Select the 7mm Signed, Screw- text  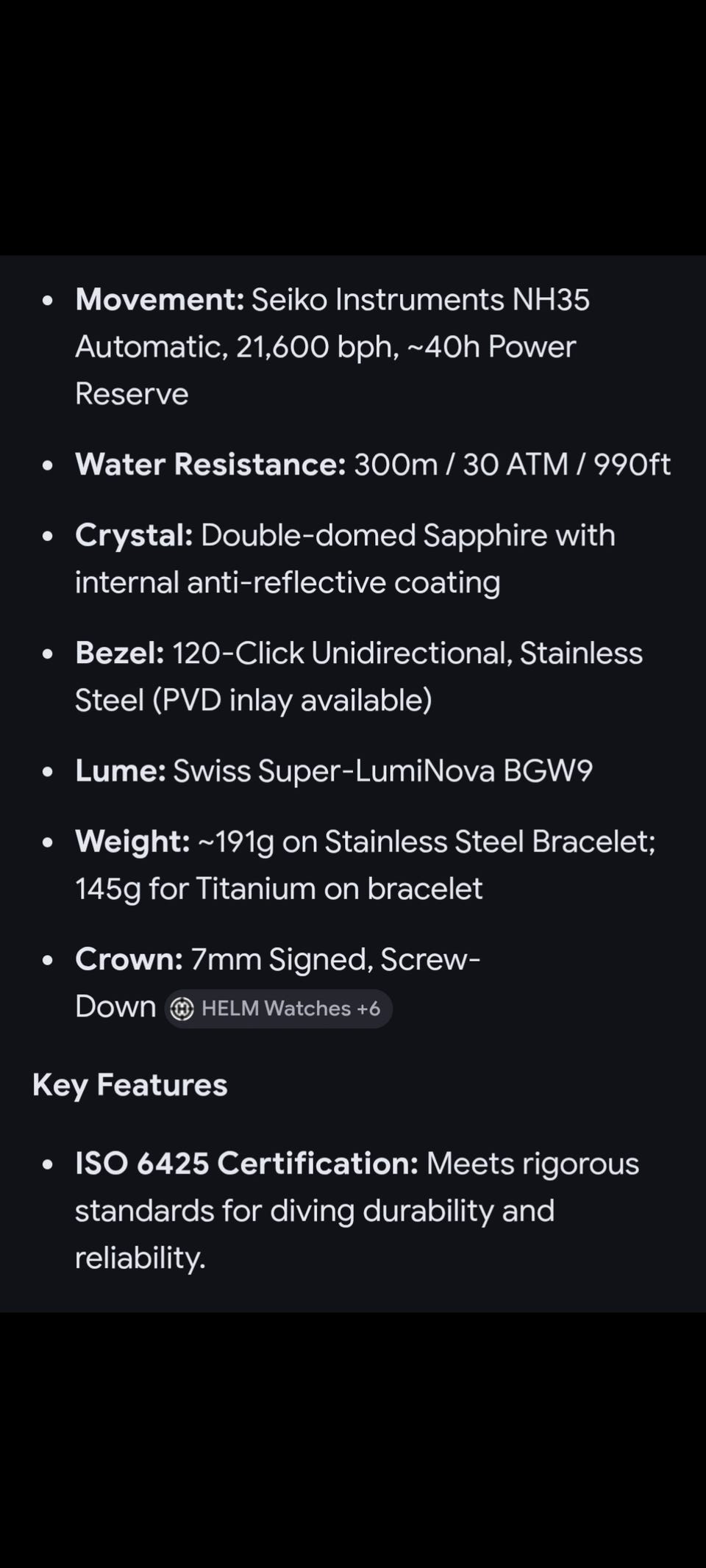pyautogui.click(x=335, y=960)
